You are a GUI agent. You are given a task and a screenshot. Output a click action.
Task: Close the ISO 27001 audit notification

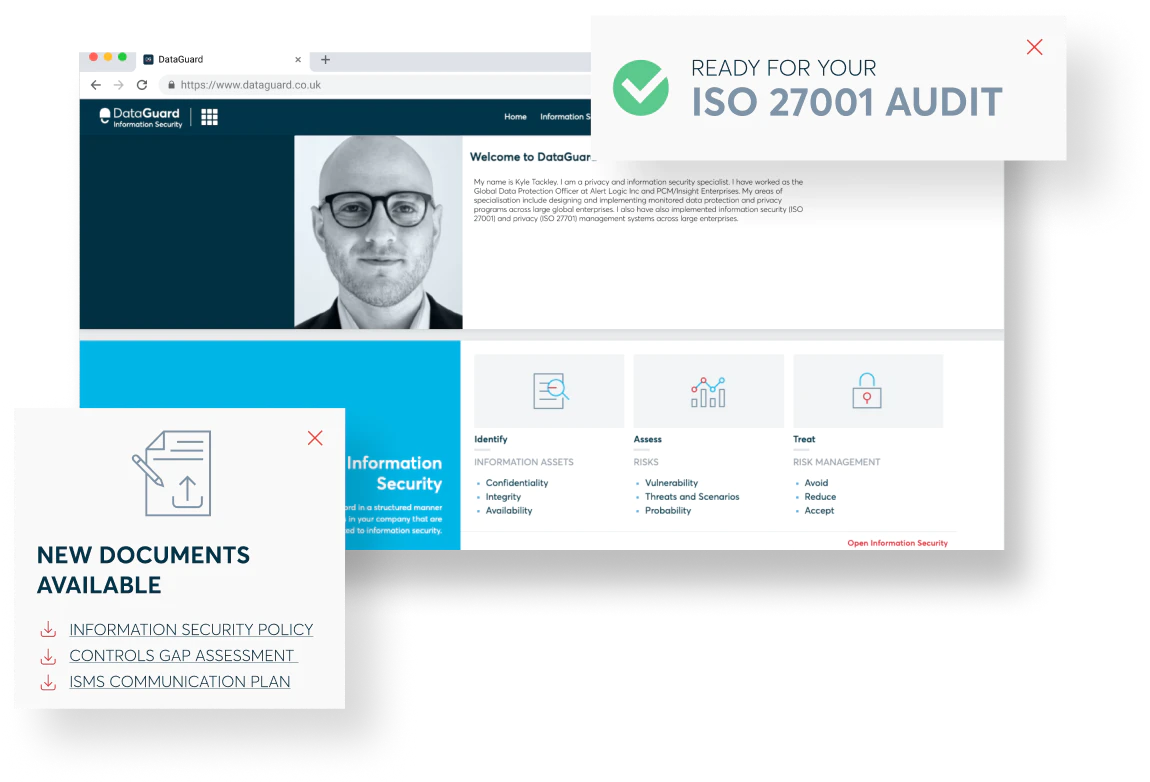(x=1034, y=47)
